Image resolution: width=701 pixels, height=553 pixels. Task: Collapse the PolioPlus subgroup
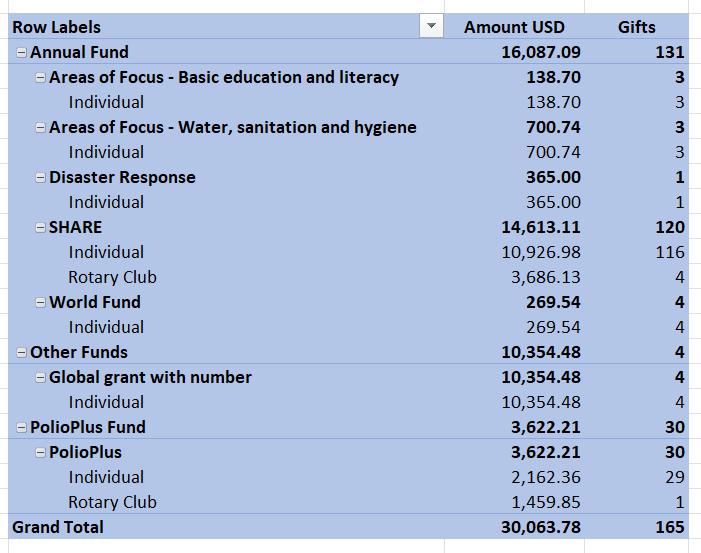tap(40, 452)
